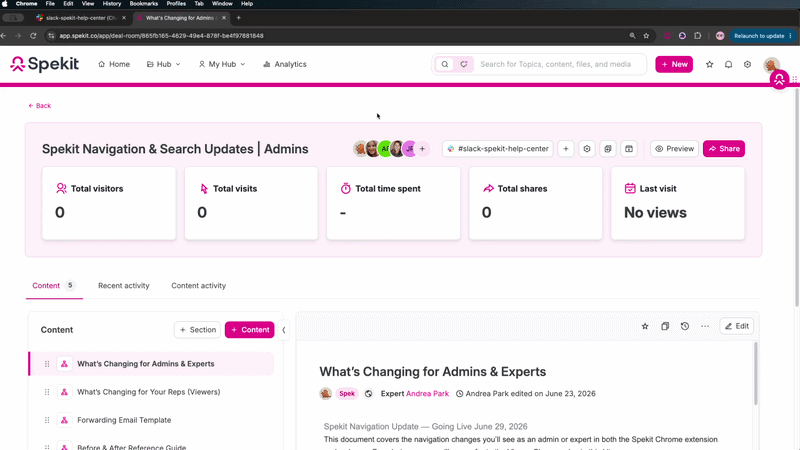Image resolution: width=800 pixels, height=450 pixels.
Task: Open browser extensions puzzle icon
Action: [x=697, y=36]
